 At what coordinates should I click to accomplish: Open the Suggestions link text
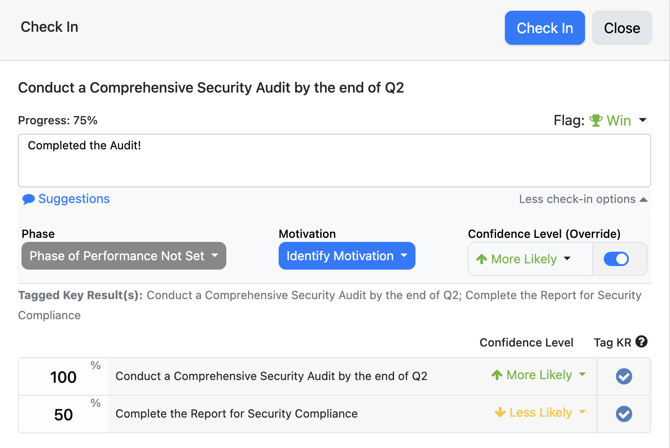pos(74,199)
